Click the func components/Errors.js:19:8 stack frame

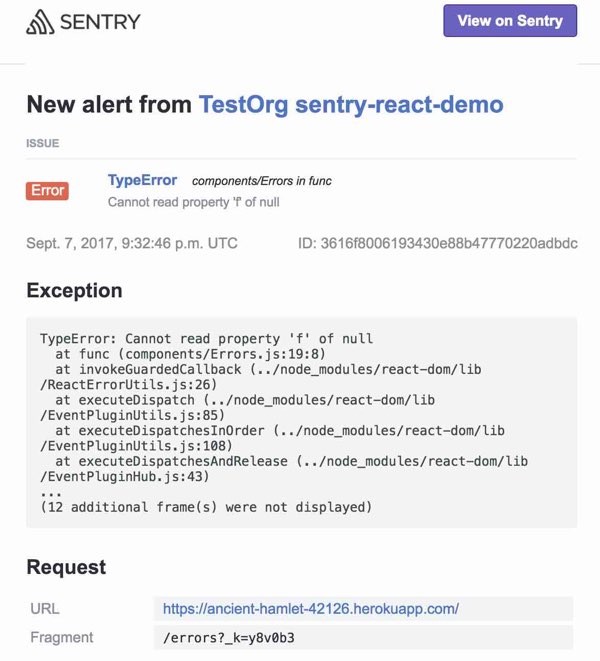pyautogui.click(x=190, y=354)
